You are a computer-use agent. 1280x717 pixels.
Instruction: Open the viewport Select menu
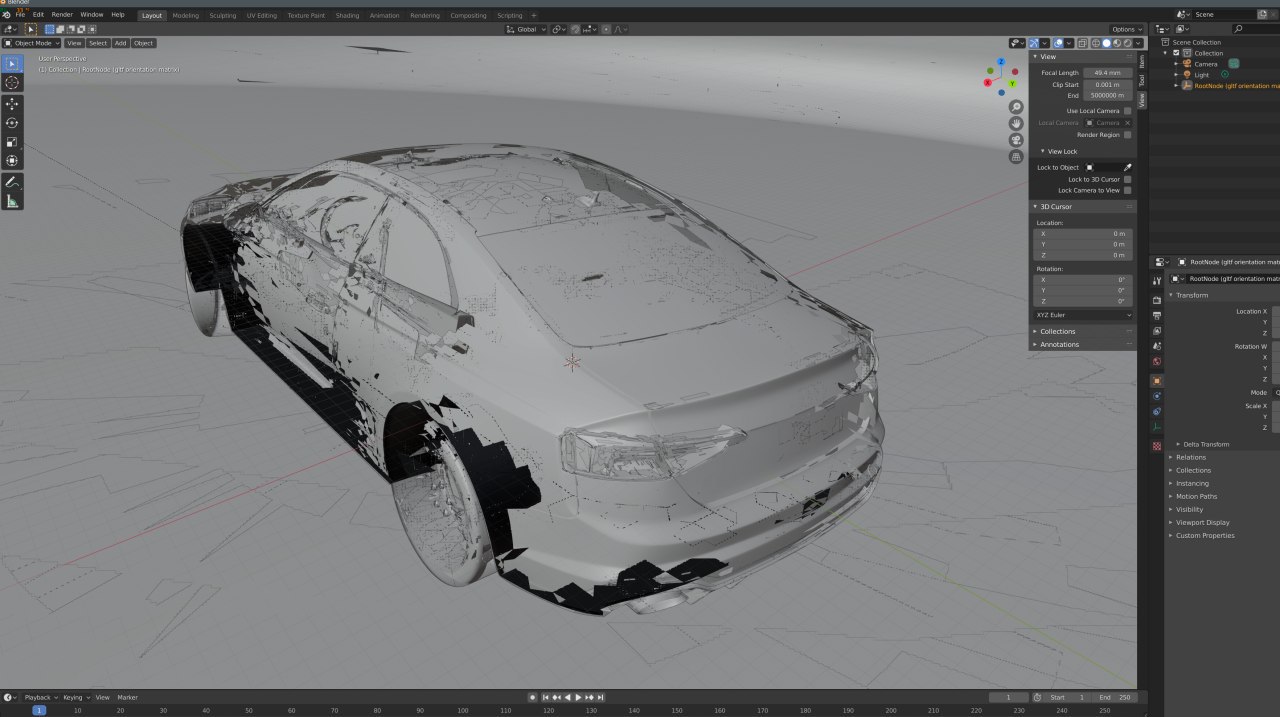pos(97,43)
